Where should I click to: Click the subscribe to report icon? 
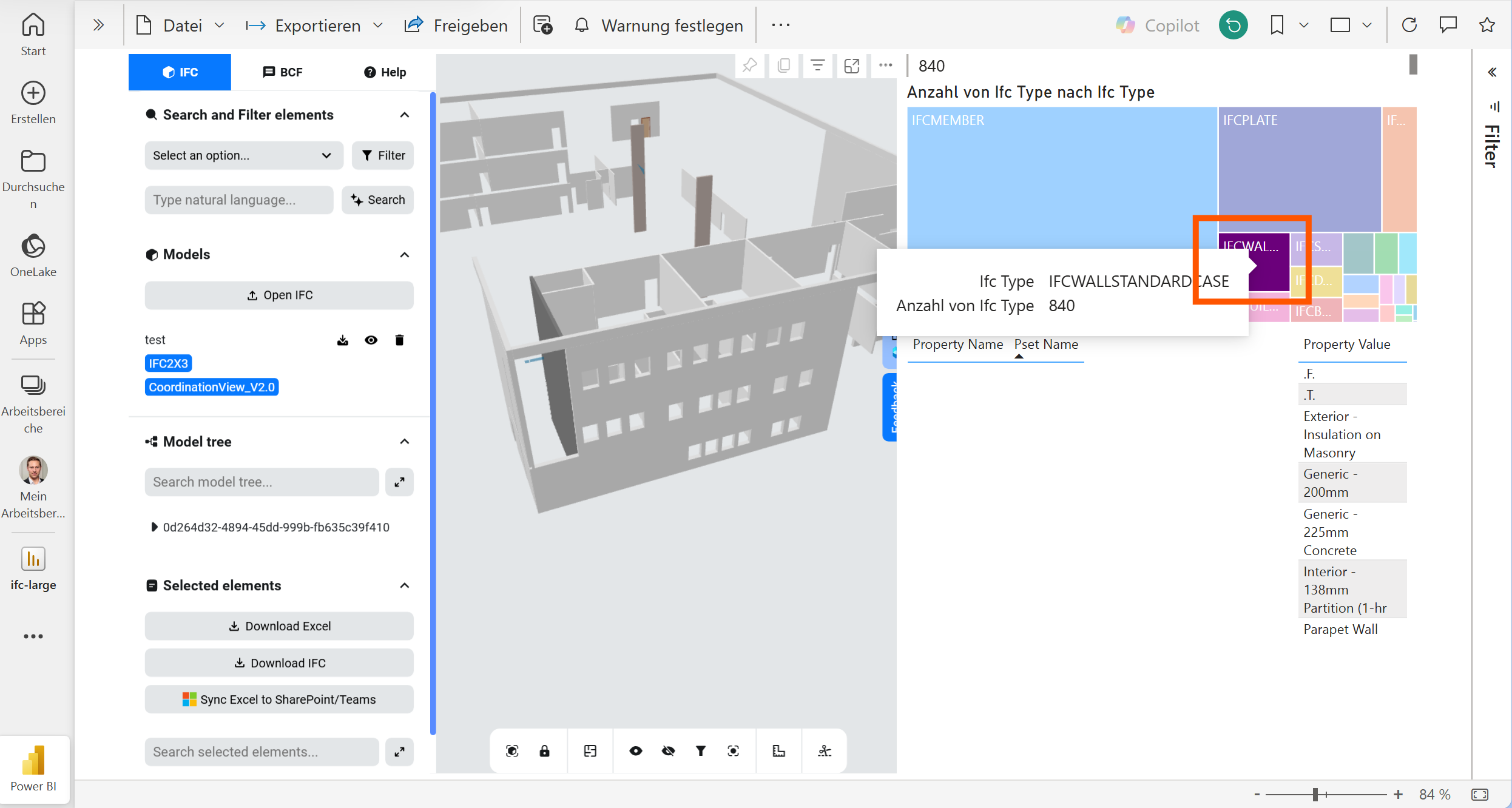(x=542, y=25)
